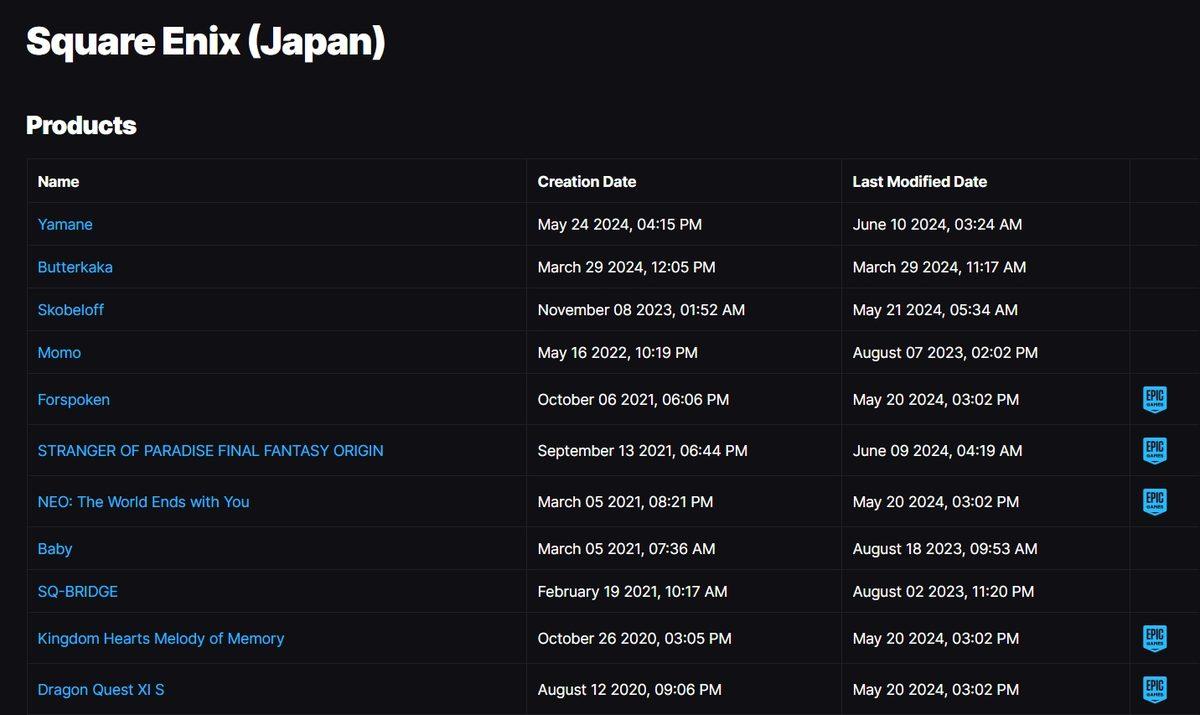Select the Skobeloff product link
This screenshot has width=1200, height=715.
71,310
